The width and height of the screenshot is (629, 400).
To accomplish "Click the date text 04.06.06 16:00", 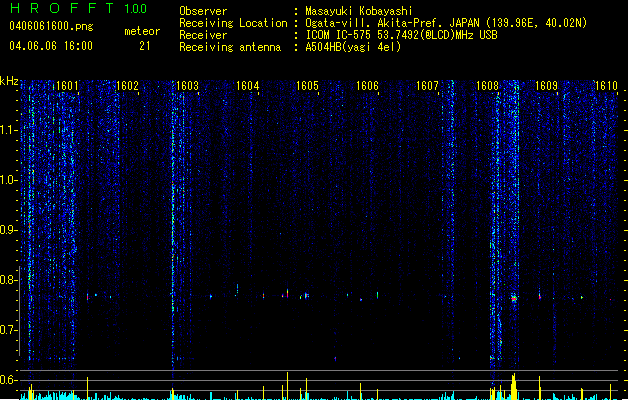I will coord(51,46).
